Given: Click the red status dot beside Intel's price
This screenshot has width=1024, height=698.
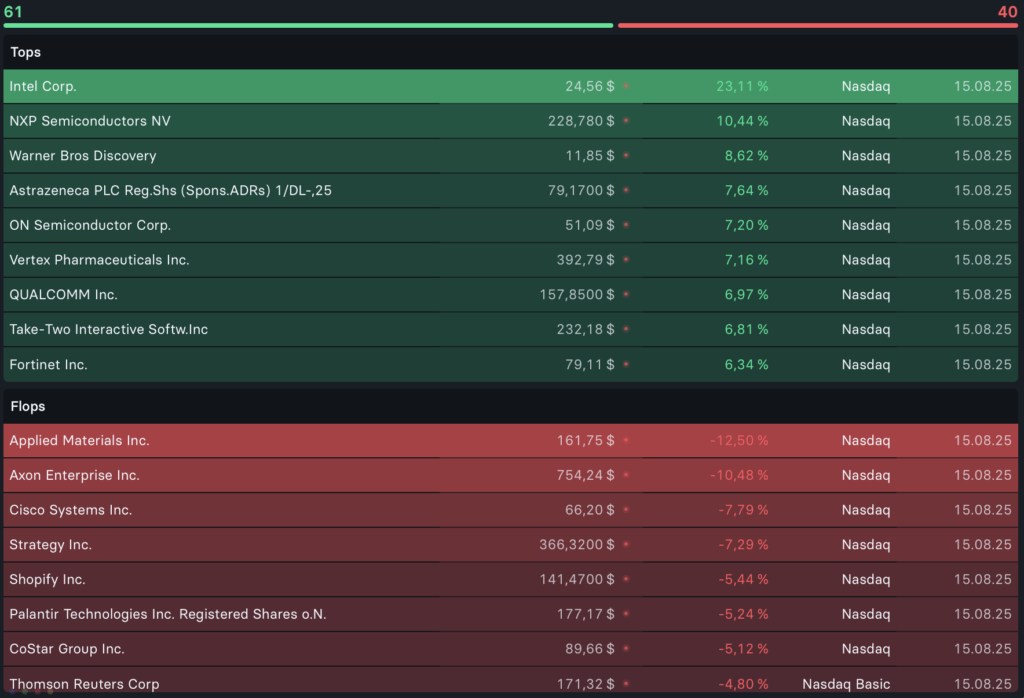Looking at the screenshot, I should tap(626, 86).
